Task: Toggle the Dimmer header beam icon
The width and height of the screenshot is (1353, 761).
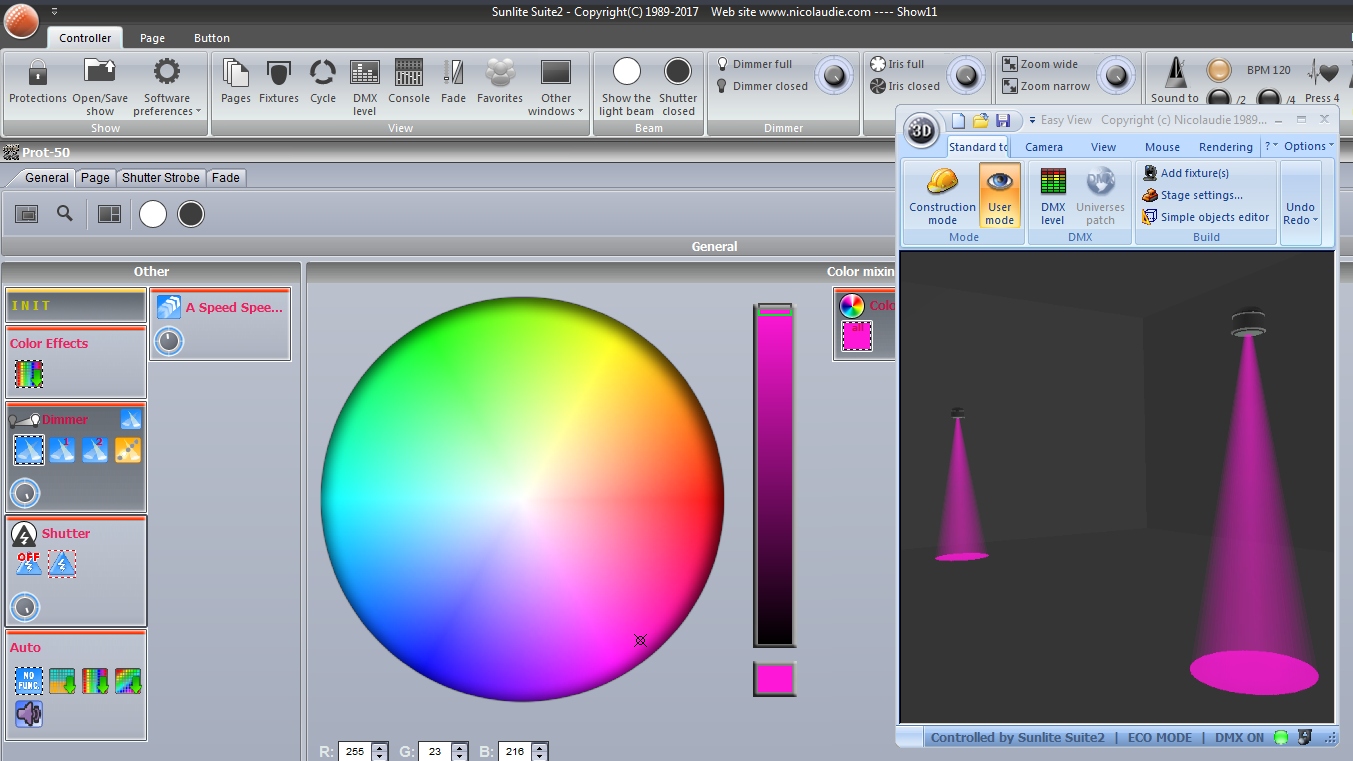Action: click(131, 419)
